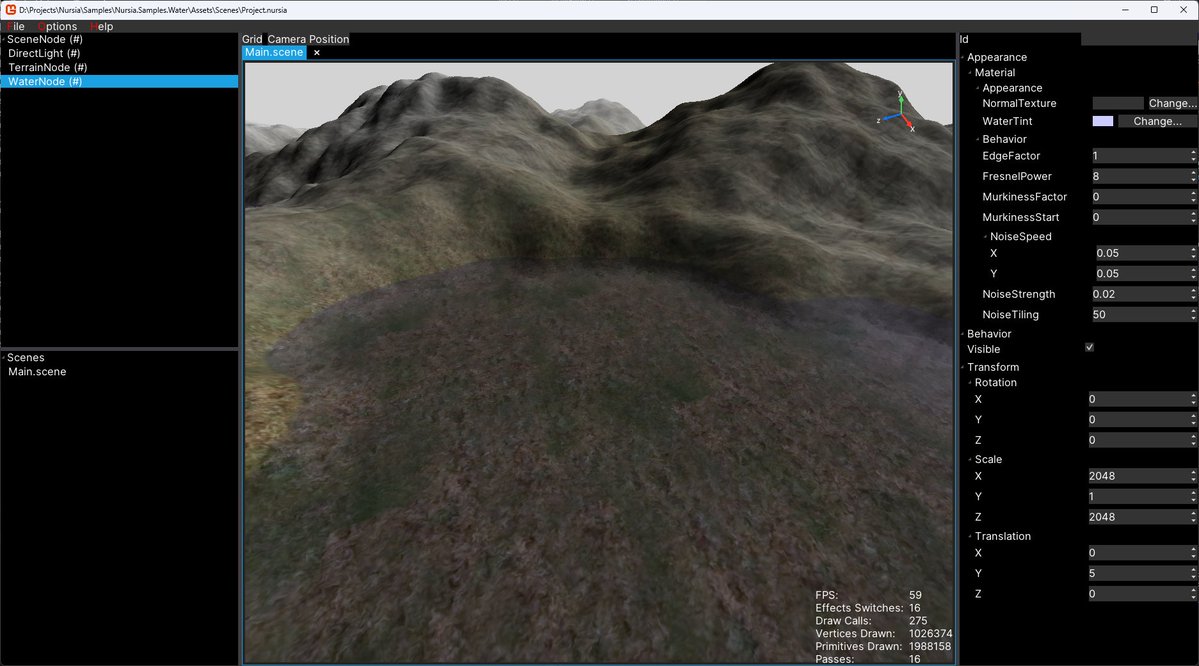Increment EdgeFactor using its up stepper arrow
The width and height of the screenshot is (1199, 666).
tap(1191, 152)
